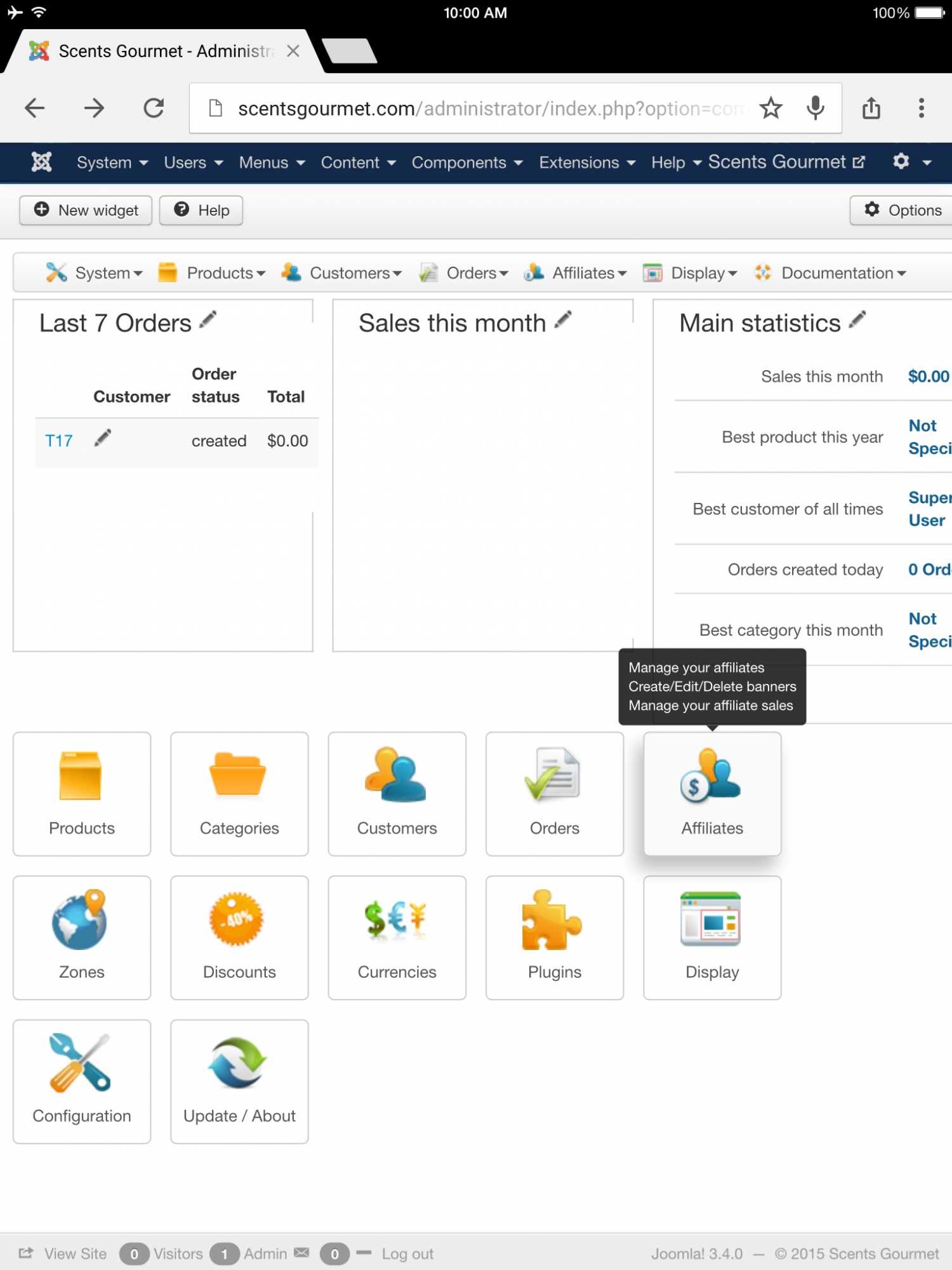Screen dimensions: 952x1270
Task: Reload the page
Action: click(x=154, y=108)
